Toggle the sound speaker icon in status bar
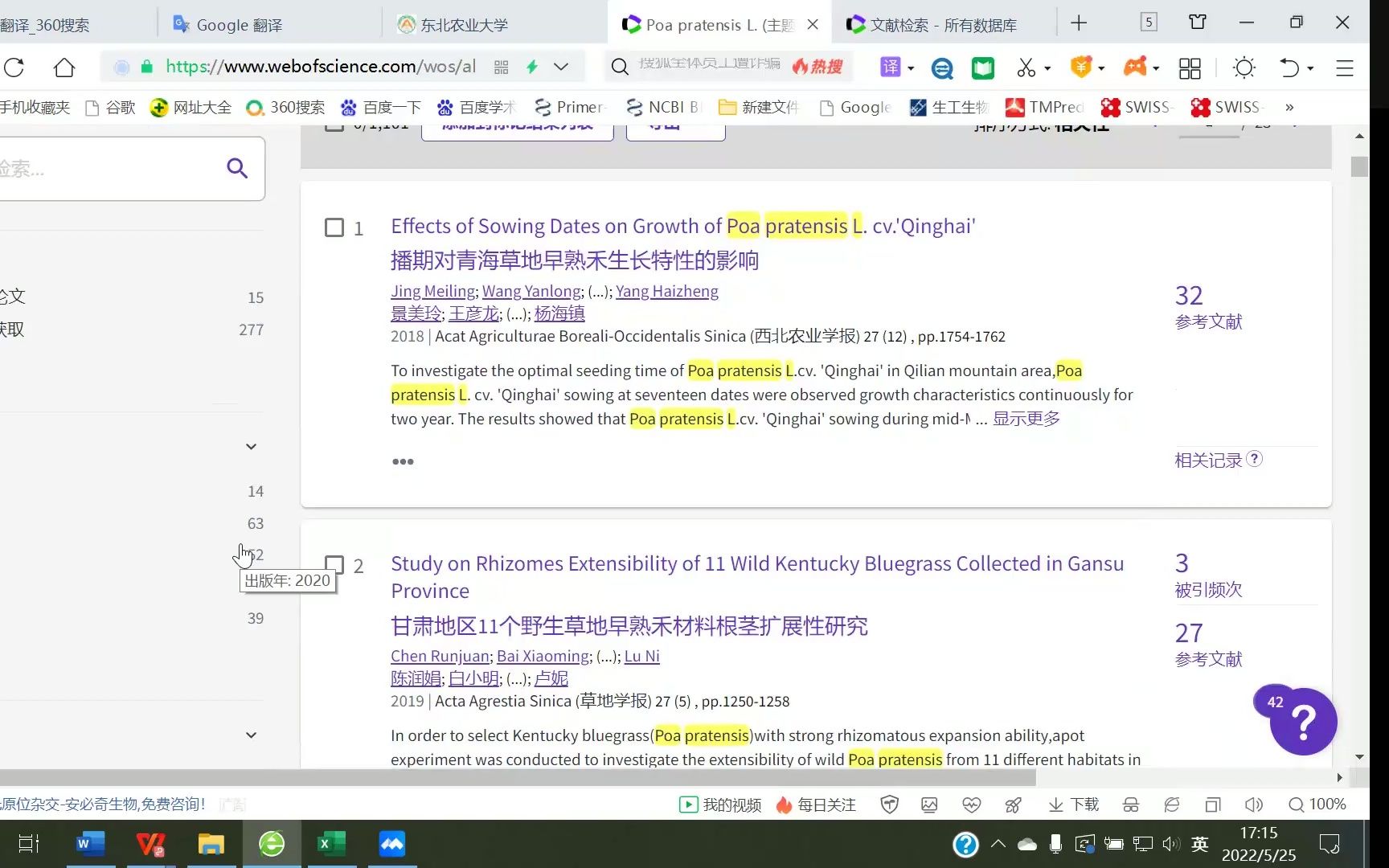Viewport: 1389px width, 868px height. point(1253,805)
